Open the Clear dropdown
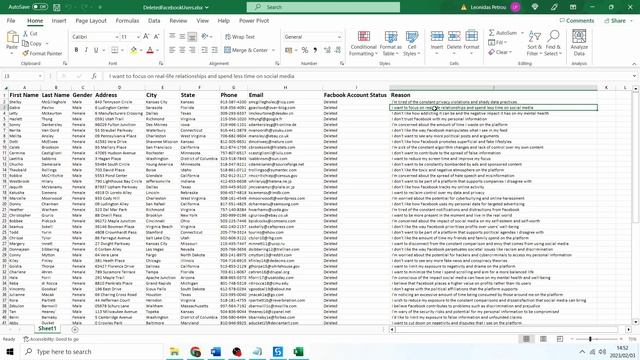The image size is (640, 360). pyautogui.click(x=500, y=52)
